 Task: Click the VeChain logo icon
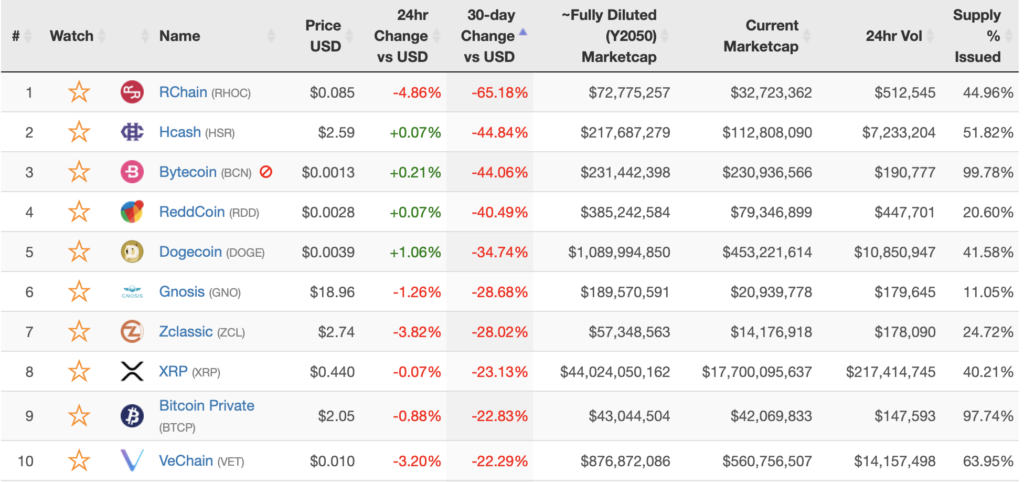[132, 461]
